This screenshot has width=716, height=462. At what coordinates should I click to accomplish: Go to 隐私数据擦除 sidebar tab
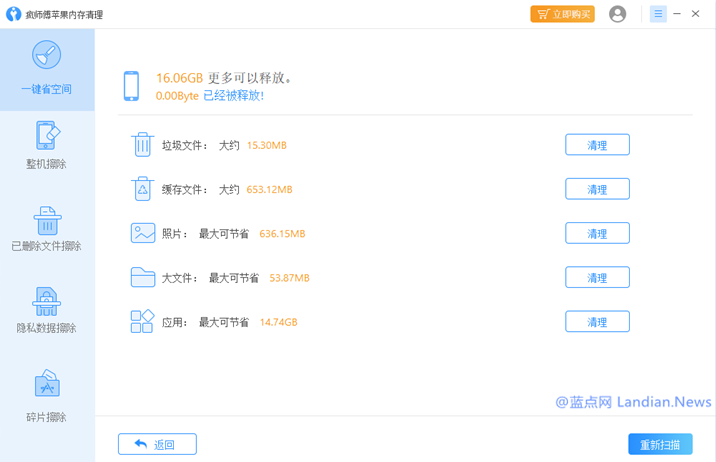[x=47, y=310]
